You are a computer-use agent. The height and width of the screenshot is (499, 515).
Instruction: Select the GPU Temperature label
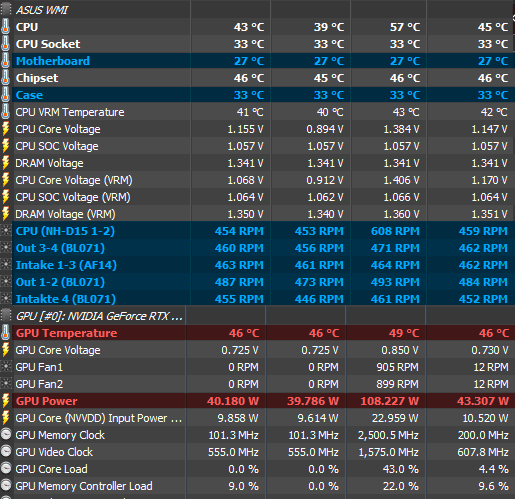[67, 333]
